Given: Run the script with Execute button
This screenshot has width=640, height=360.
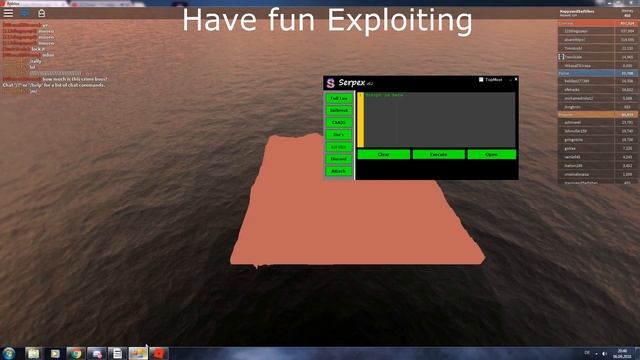Looking at the screenshot, I should tap(438, 154).
